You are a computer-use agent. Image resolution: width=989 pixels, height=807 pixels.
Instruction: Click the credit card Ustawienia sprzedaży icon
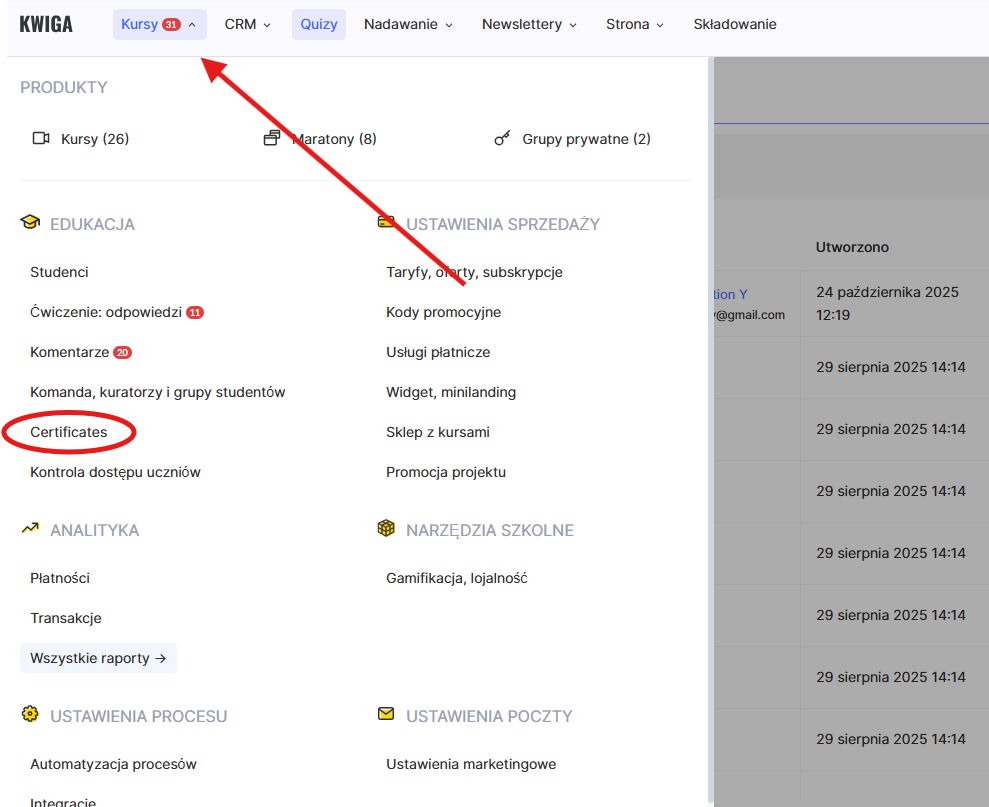pyautogui.click(x=386, y=223)
